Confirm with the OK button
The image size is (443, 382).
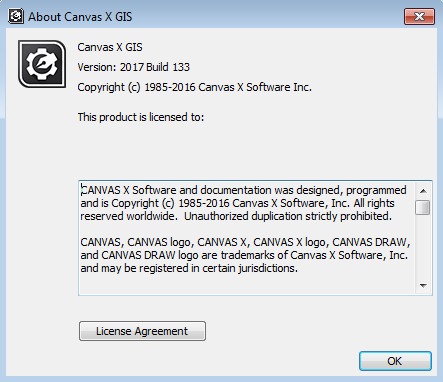[x=395, y=361]
